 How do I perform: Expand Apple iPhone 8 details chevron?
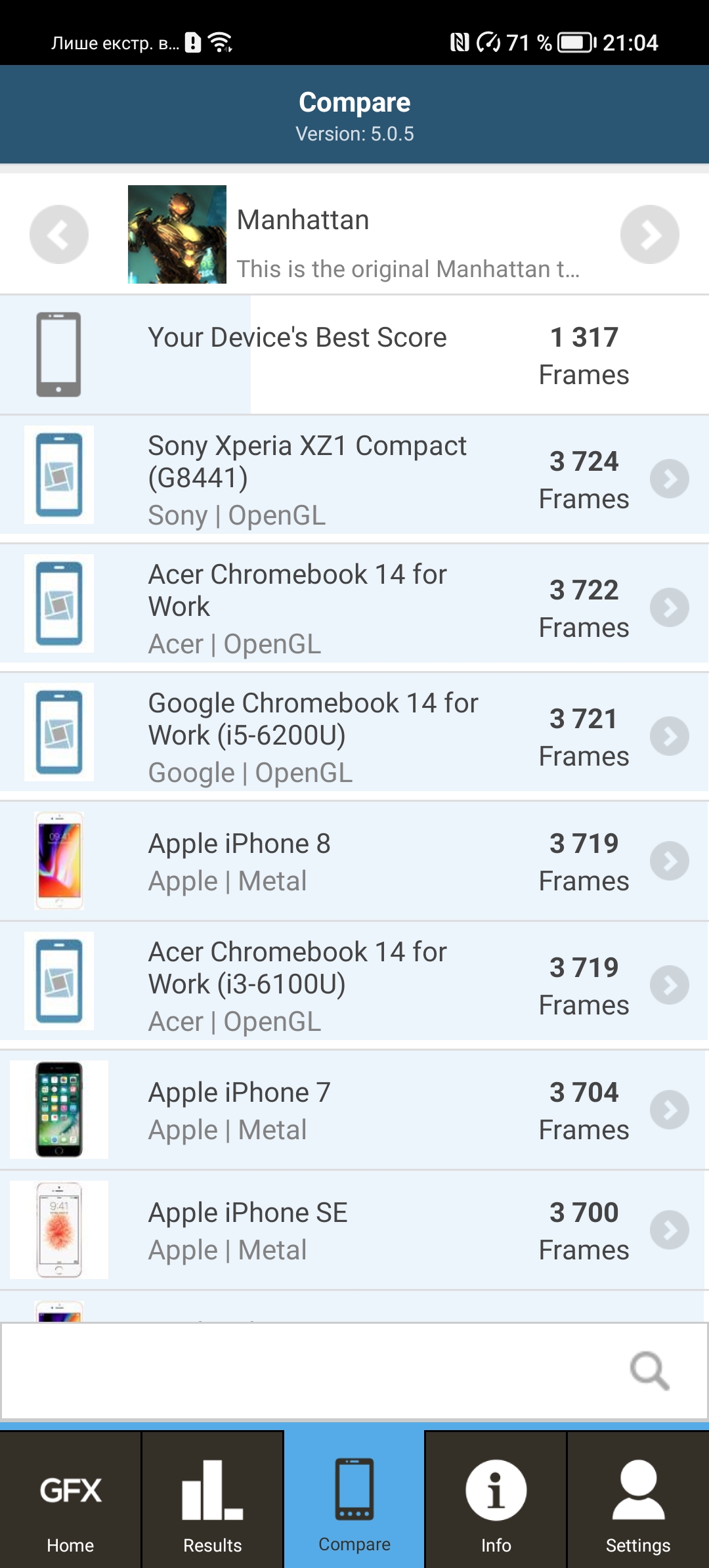click(670, 861)
